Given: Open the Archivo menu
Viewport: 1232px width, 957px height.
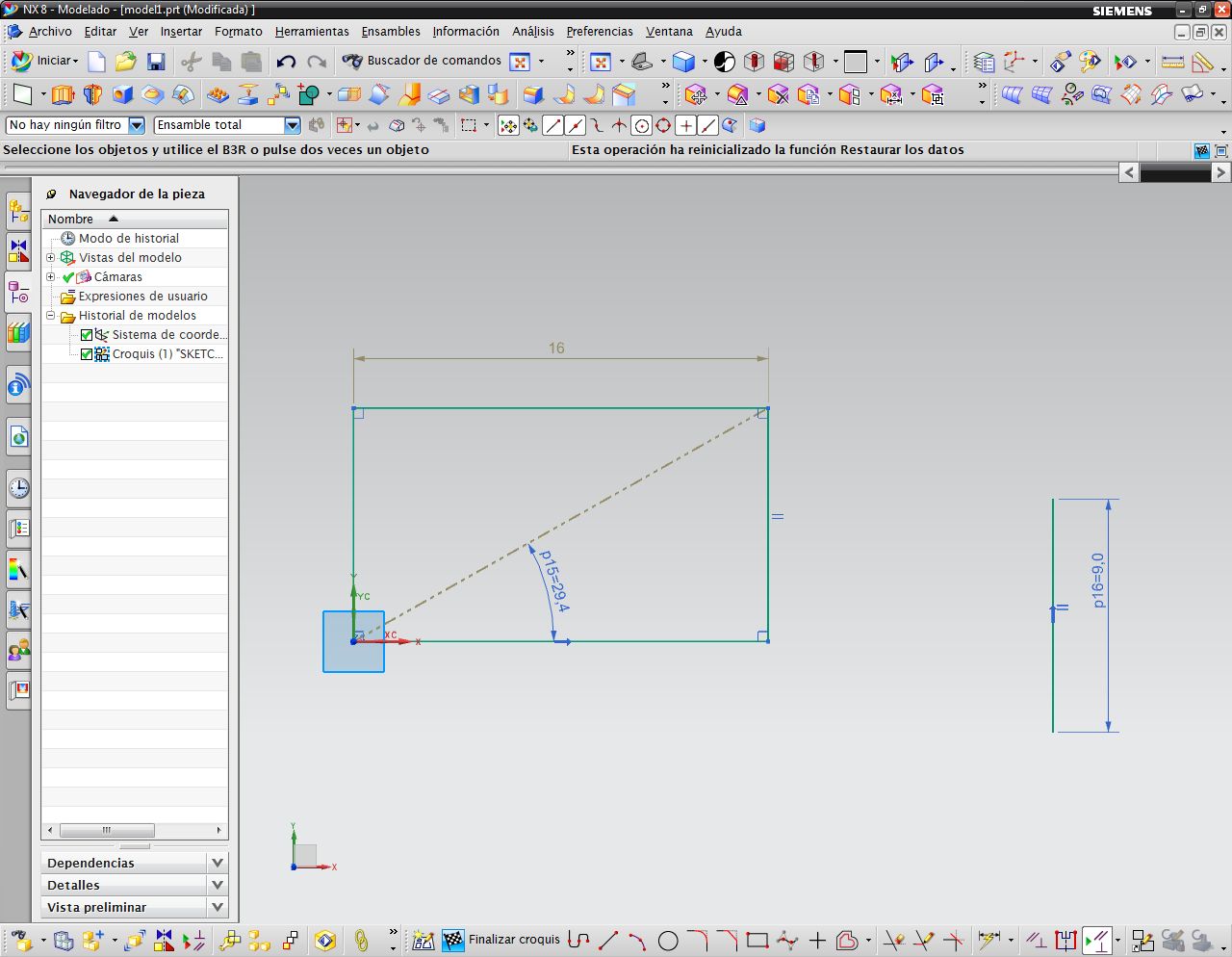Looking at the screenshot, I should 50,32.
